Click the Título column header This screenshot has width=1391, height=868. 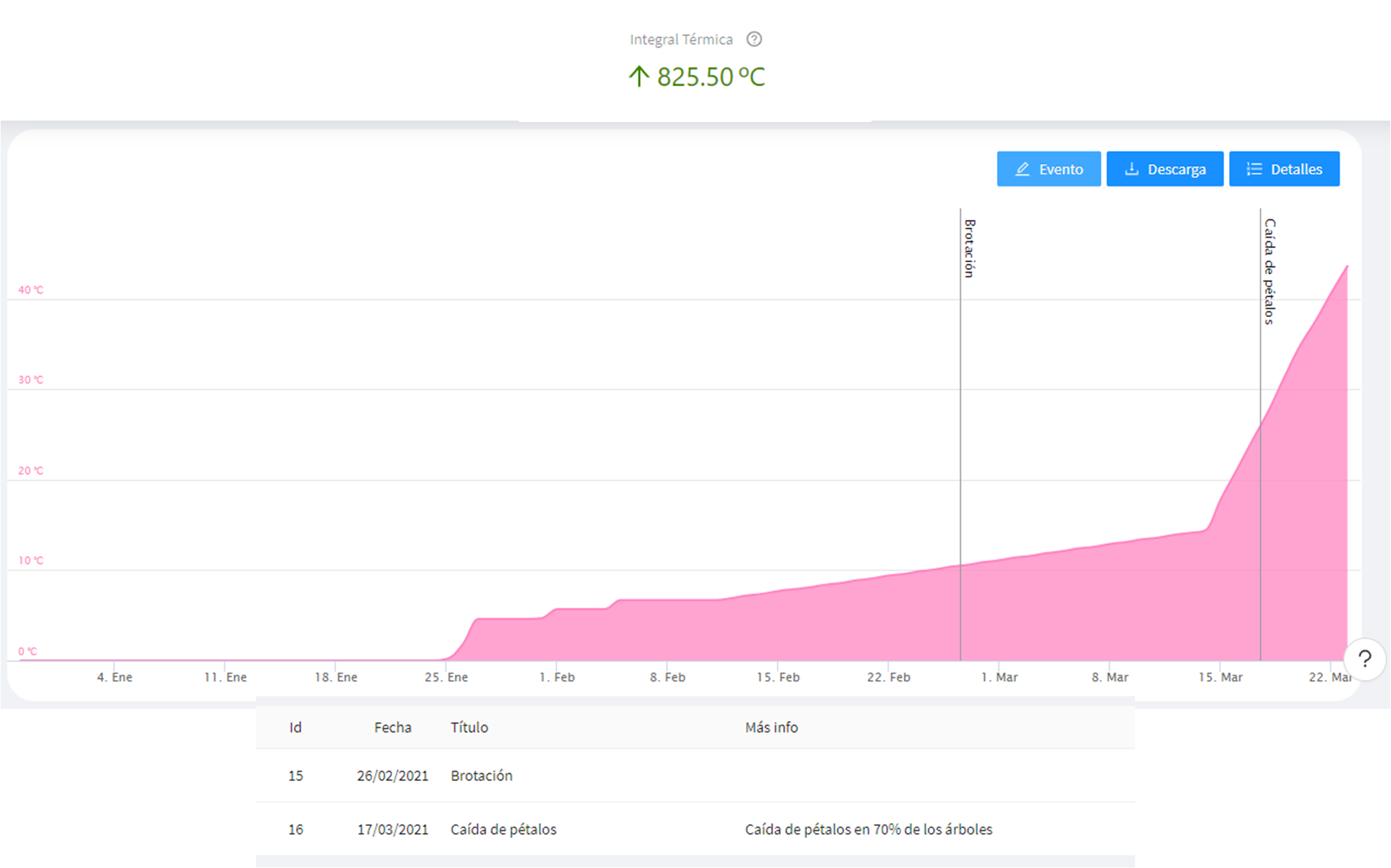469,728
